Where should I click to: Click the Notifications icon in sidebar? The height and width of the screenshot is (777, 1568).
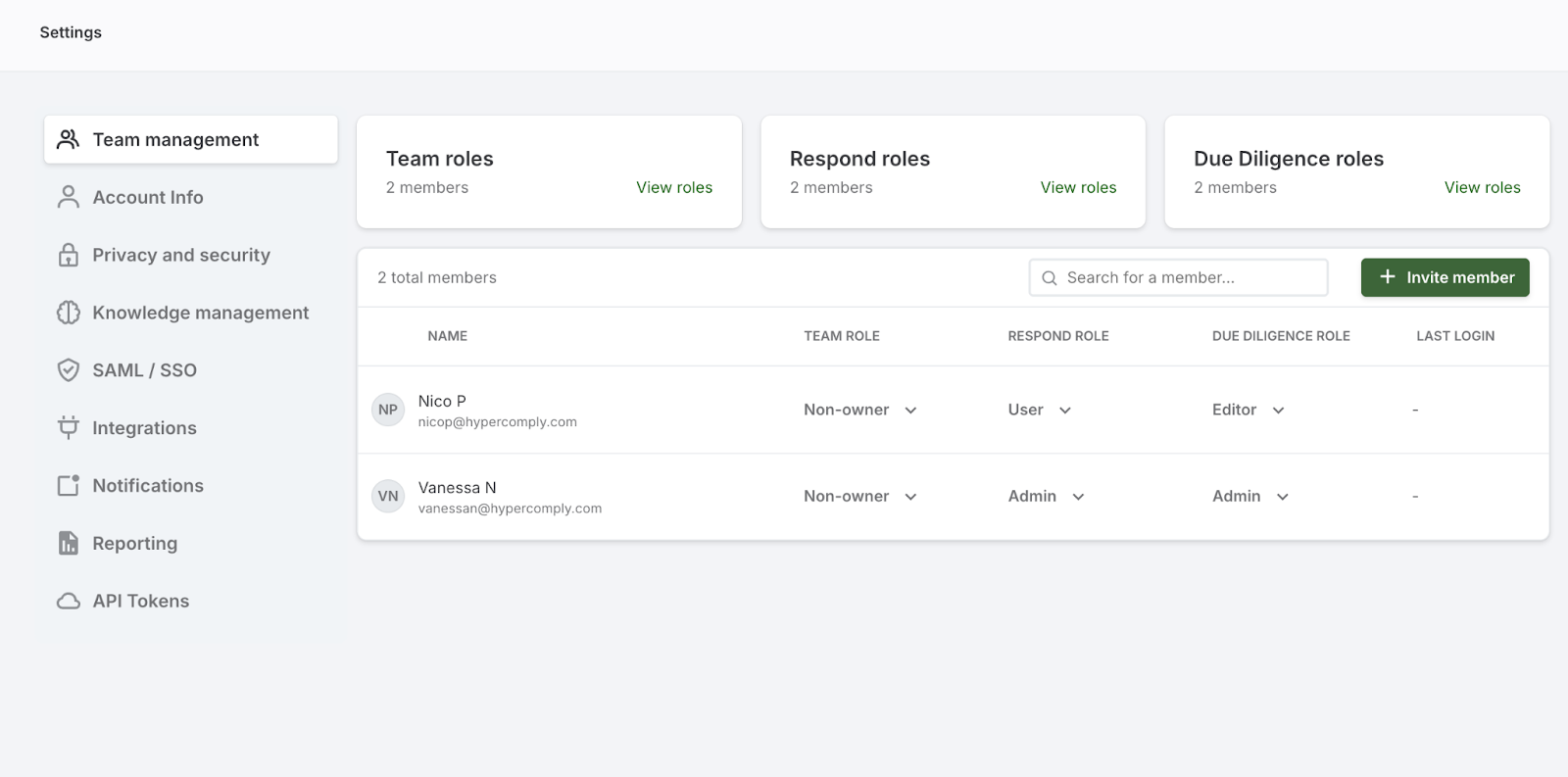click(x=68, y=485)
